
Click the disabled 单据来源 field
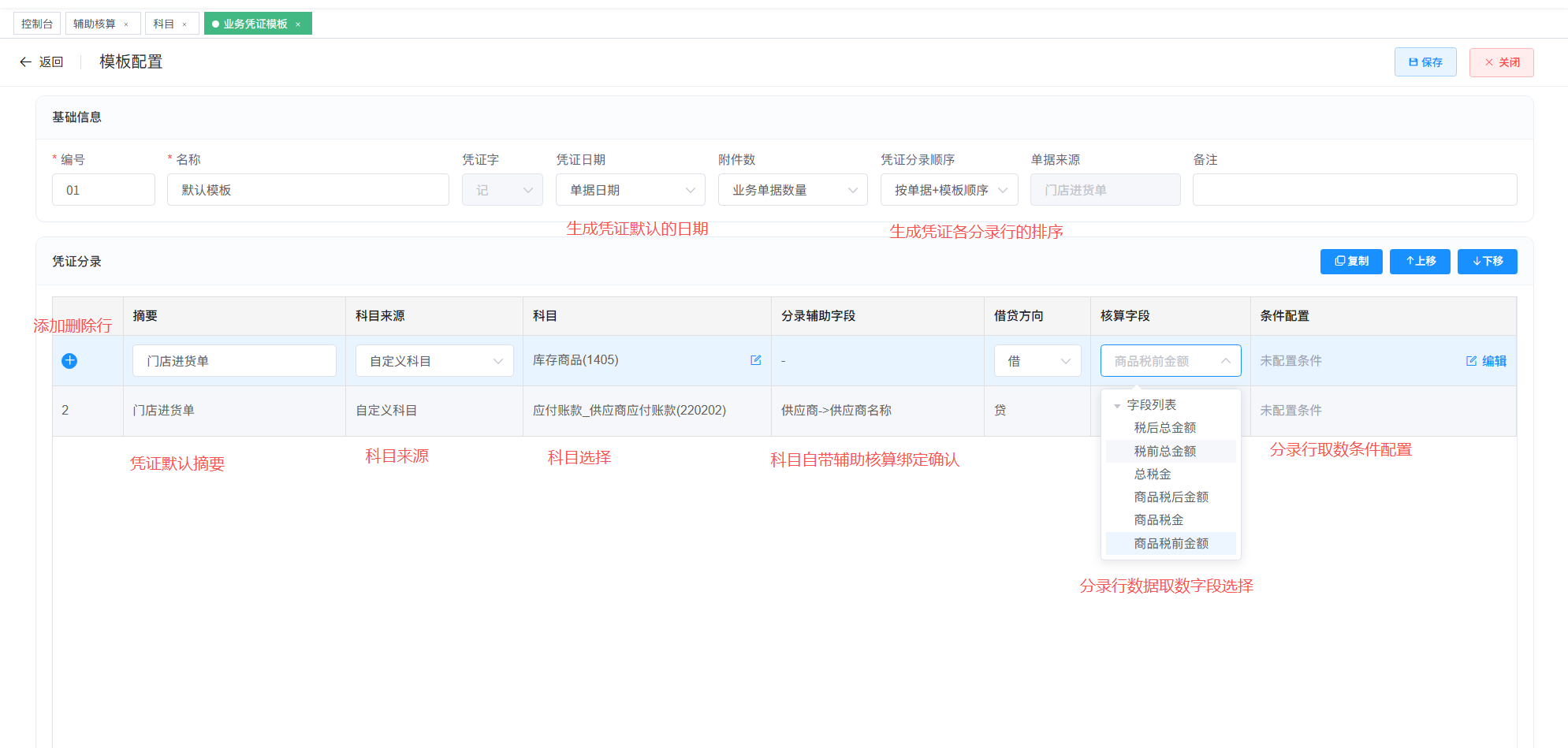coord(1105,190)
